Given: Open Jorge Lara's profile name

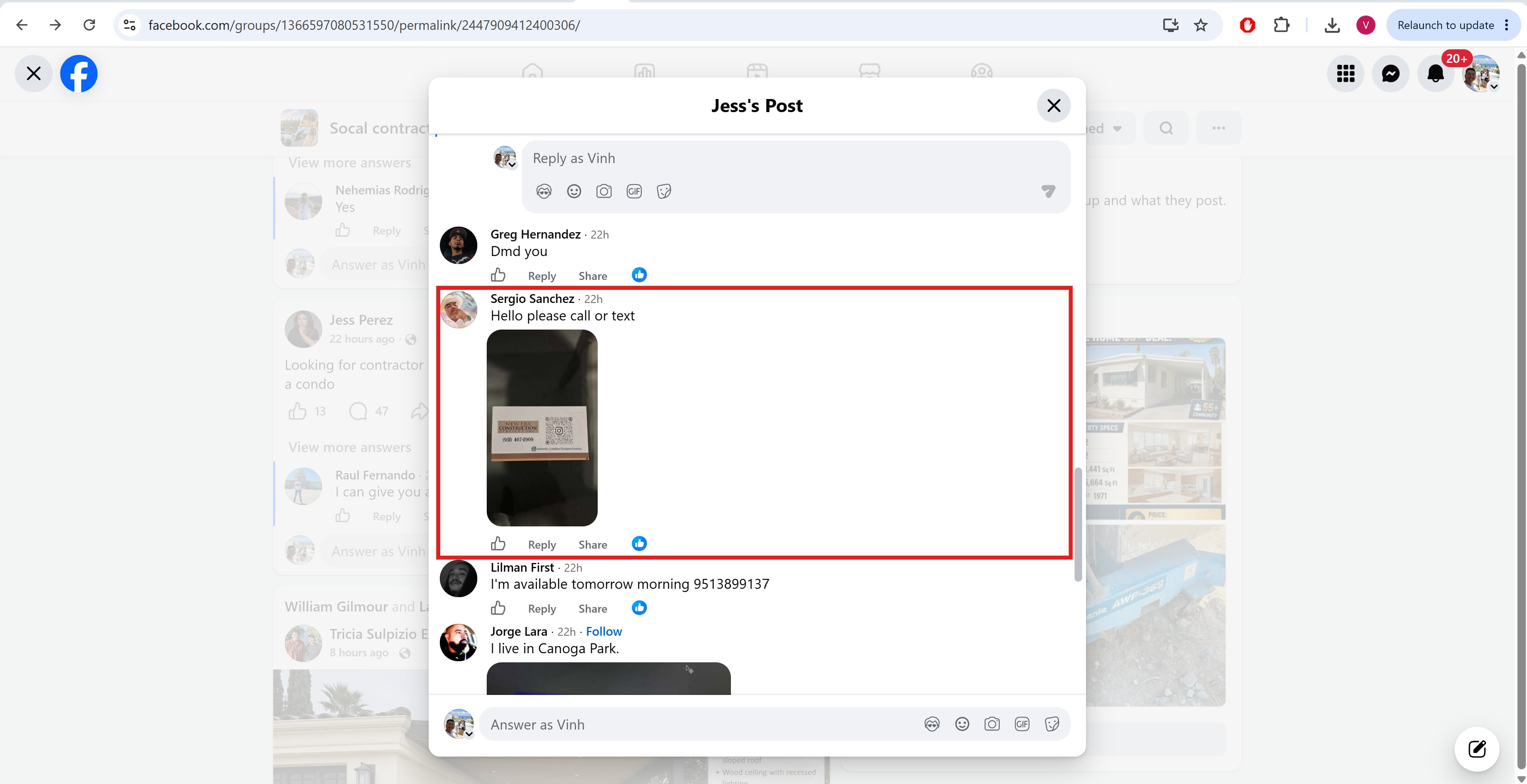Looking at the screenshot, I should coord(519,632).
